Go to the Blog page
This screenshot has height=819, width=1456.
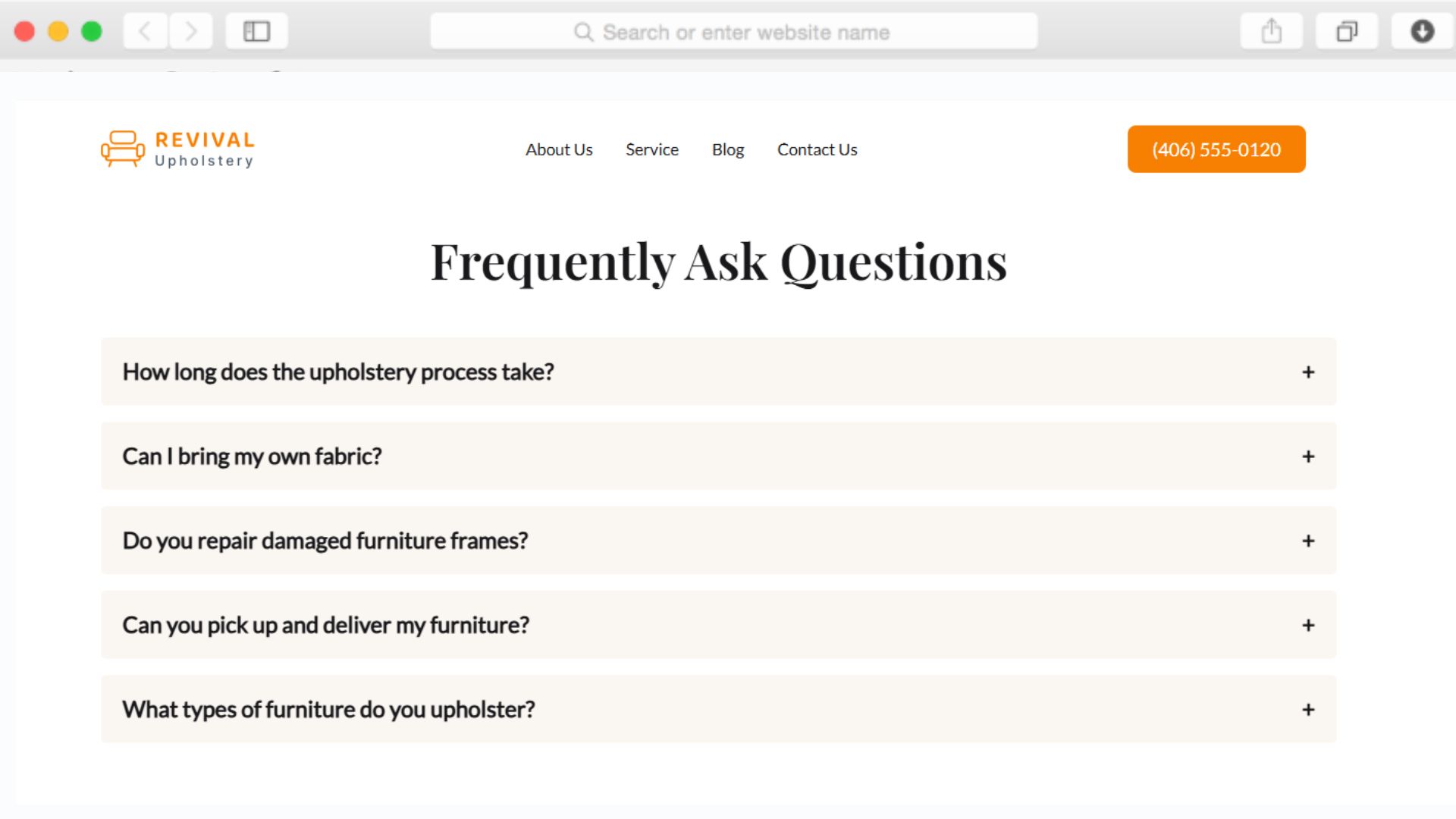point(727,150)
